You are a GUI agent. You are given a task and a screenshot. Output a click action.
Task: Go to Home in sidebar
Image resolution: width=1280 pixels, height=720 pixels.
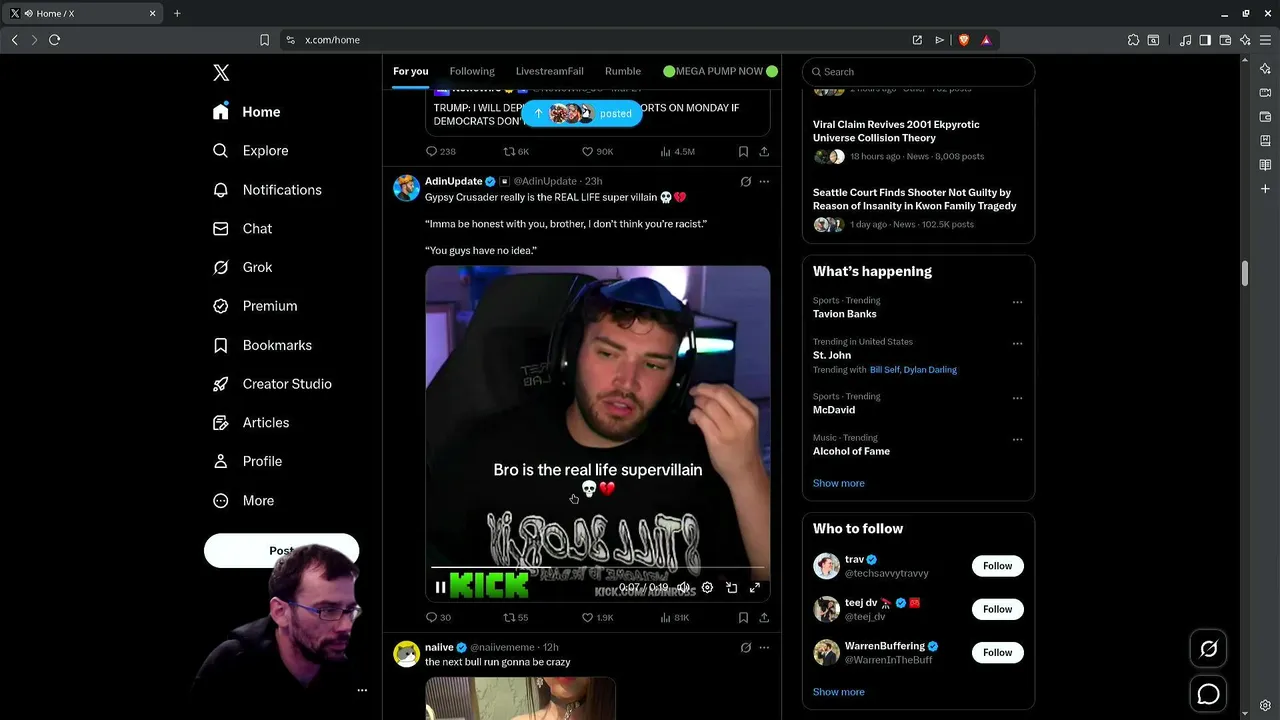point(246,112)
